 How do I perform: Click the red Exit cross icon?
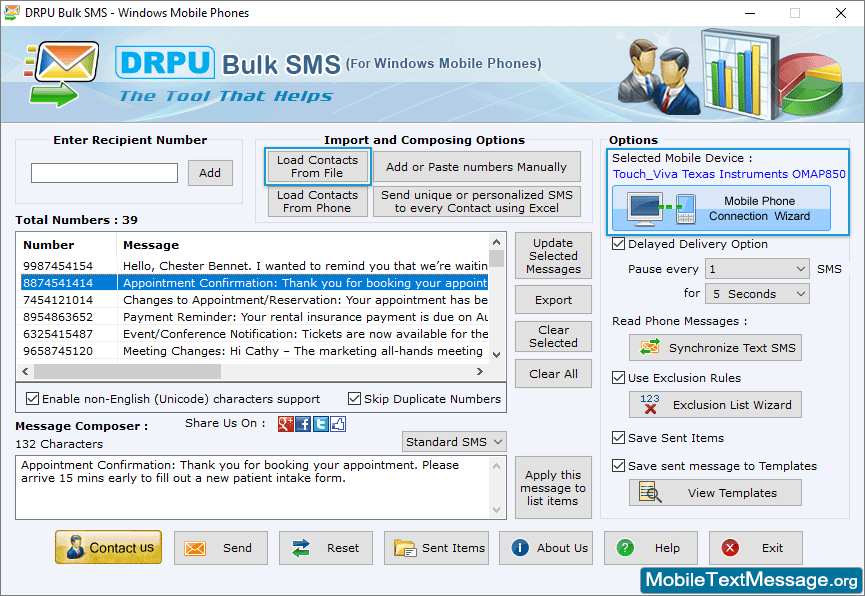tap(730, 548)
